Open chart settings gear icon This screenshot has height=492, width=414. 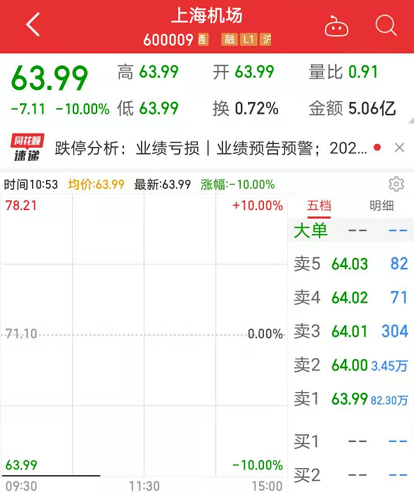point(396,184)
